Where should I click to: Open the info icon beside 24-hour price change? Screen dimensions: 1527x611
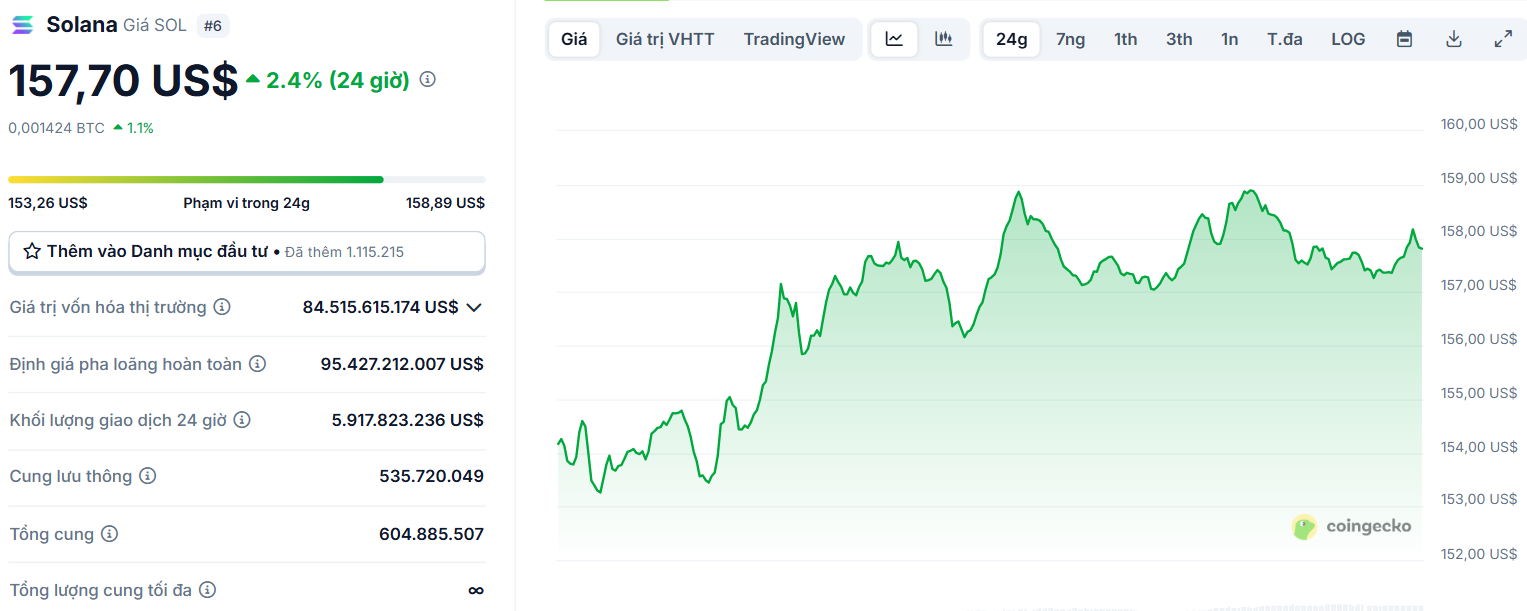tap(428, 79)
